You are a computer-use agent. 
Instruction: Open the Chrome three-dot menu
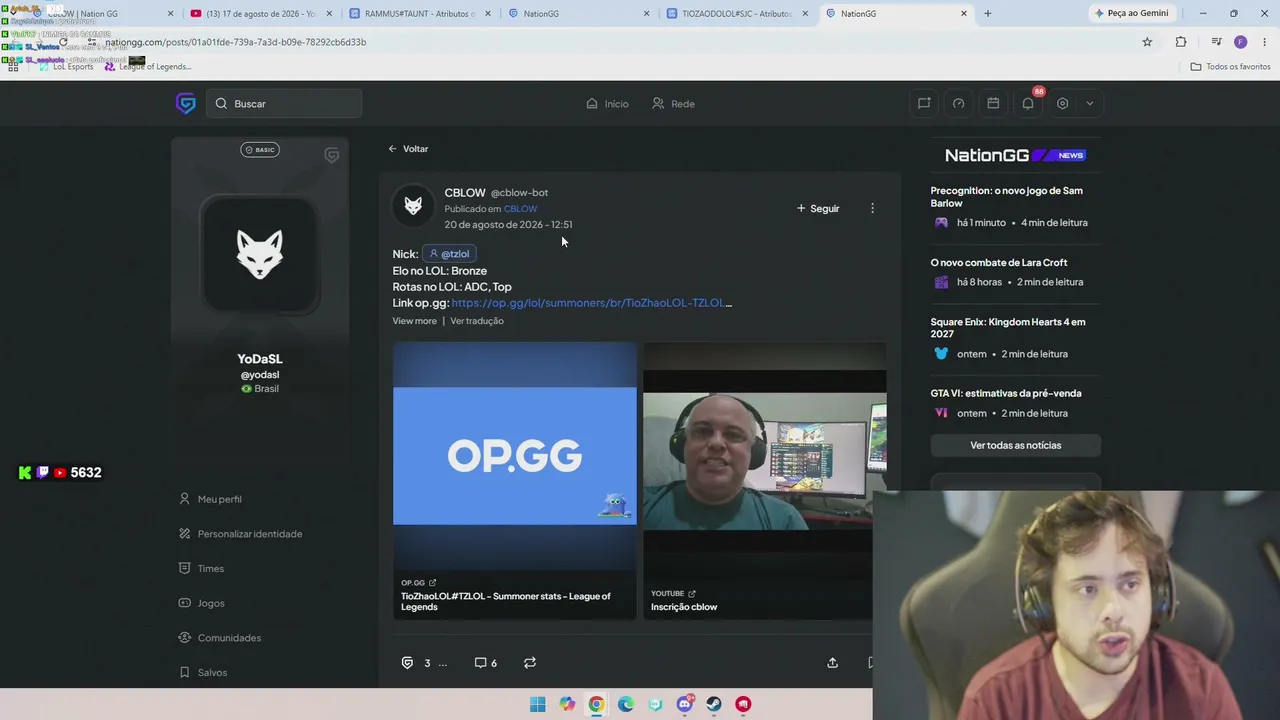click(x=1265, y=42)
